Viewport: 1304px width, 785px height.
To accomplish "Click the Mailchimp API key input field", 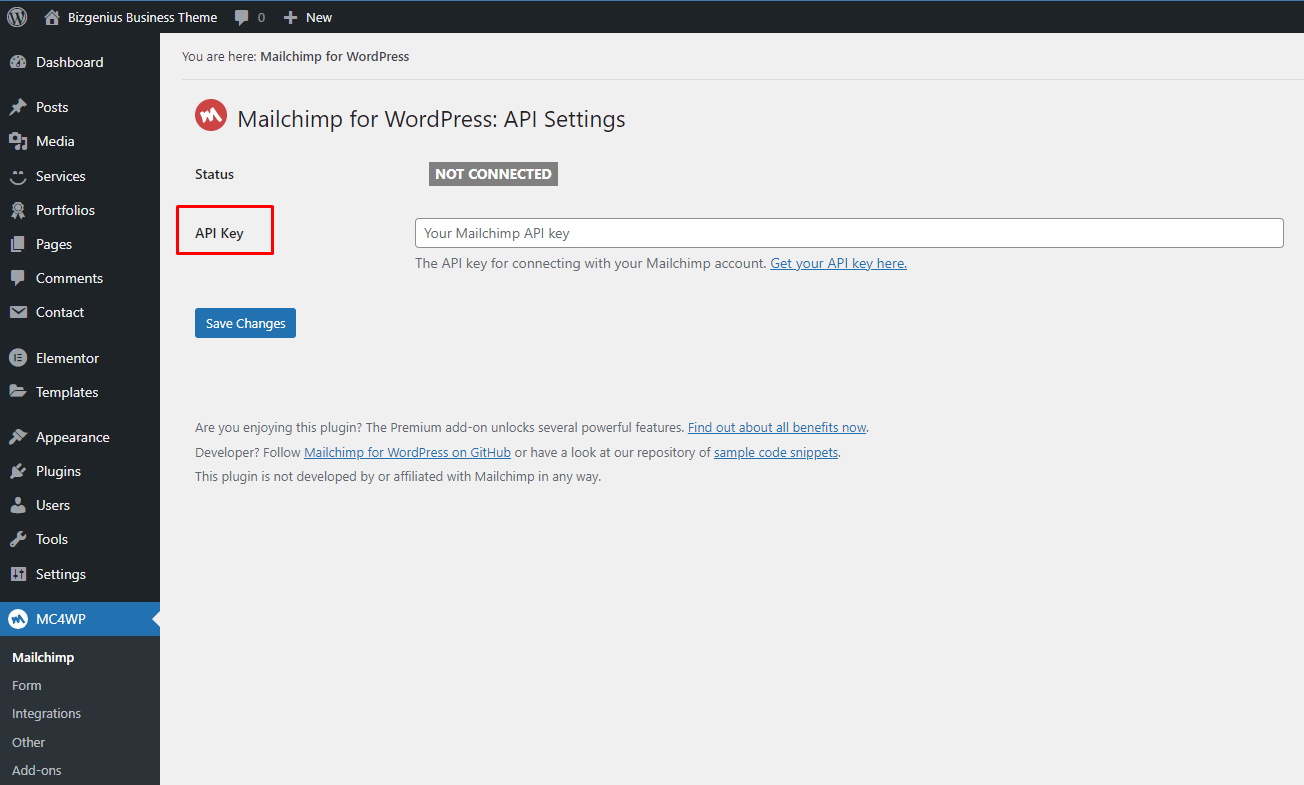I will coord(849,233).
